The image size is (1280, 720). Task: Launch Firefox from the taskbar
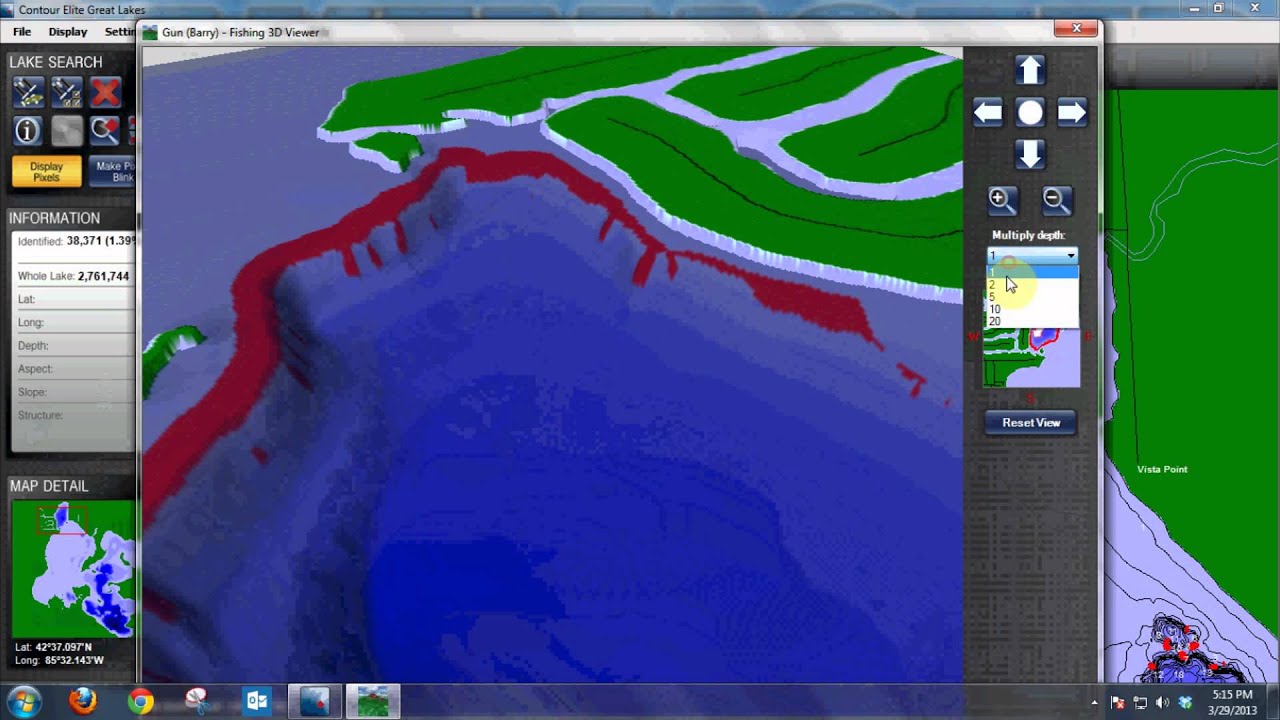pyautogui.click(x=83, y=702)
